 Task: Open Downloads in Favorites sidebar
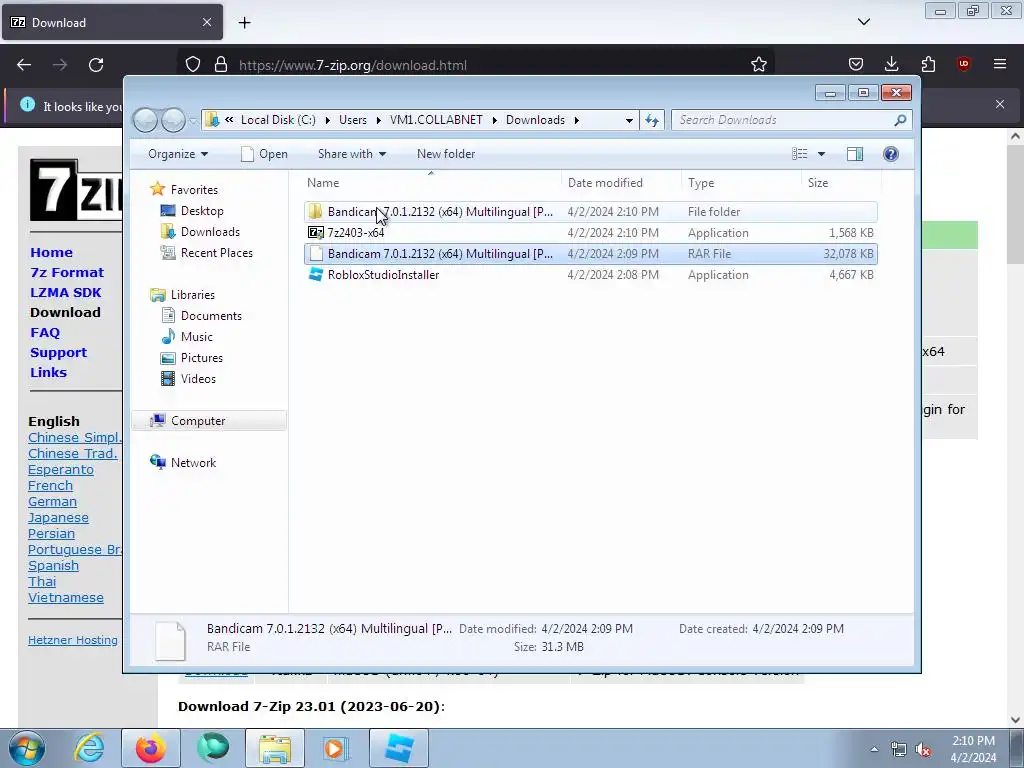[x=210, y=232]
